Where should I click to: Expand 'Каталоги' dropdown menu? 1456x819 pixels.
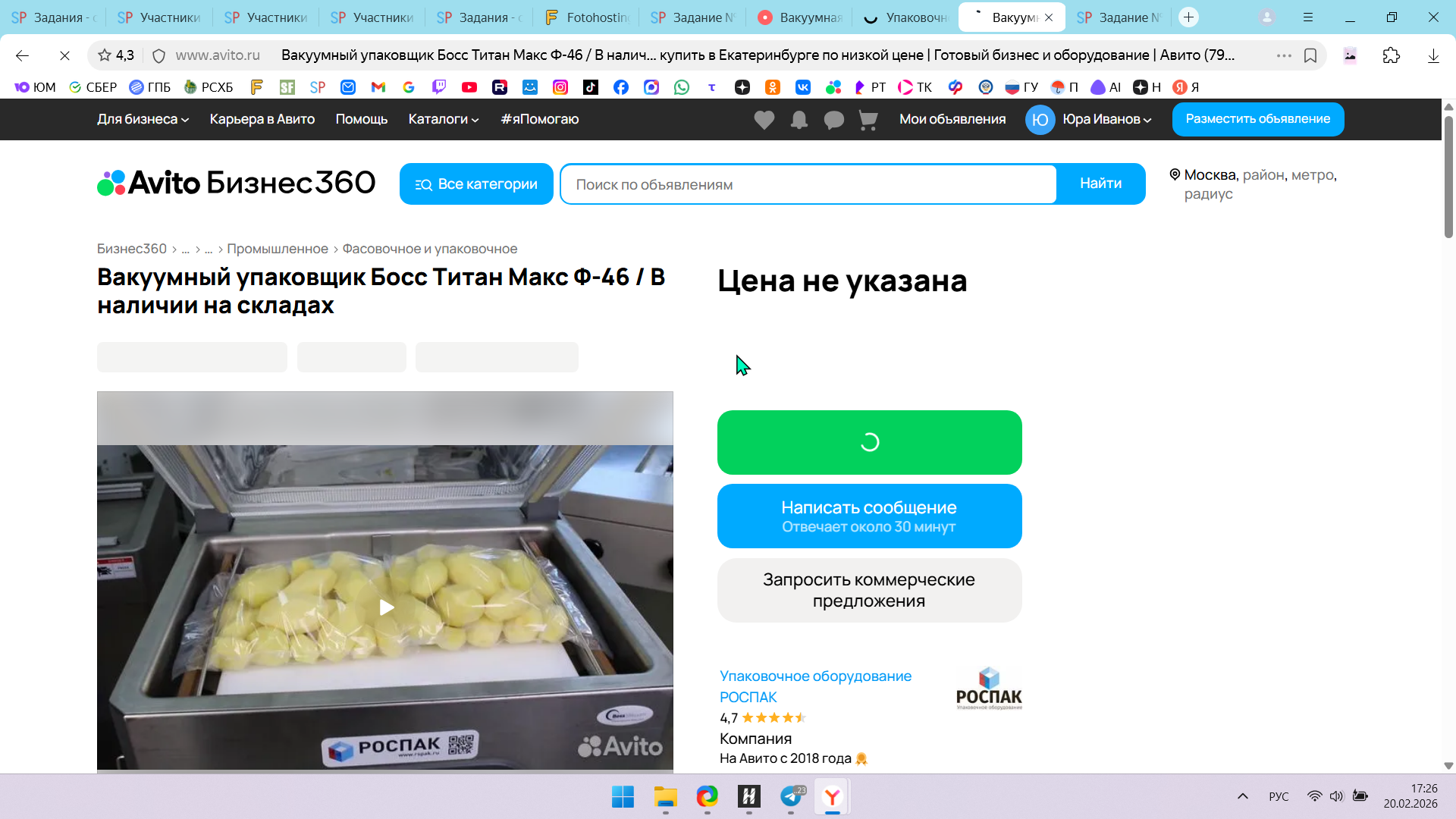(443, 119)
